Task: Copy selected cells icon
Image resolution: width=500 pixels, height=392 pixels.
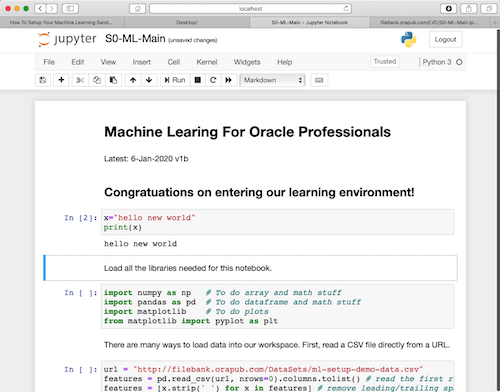Action: click(97, 80)
